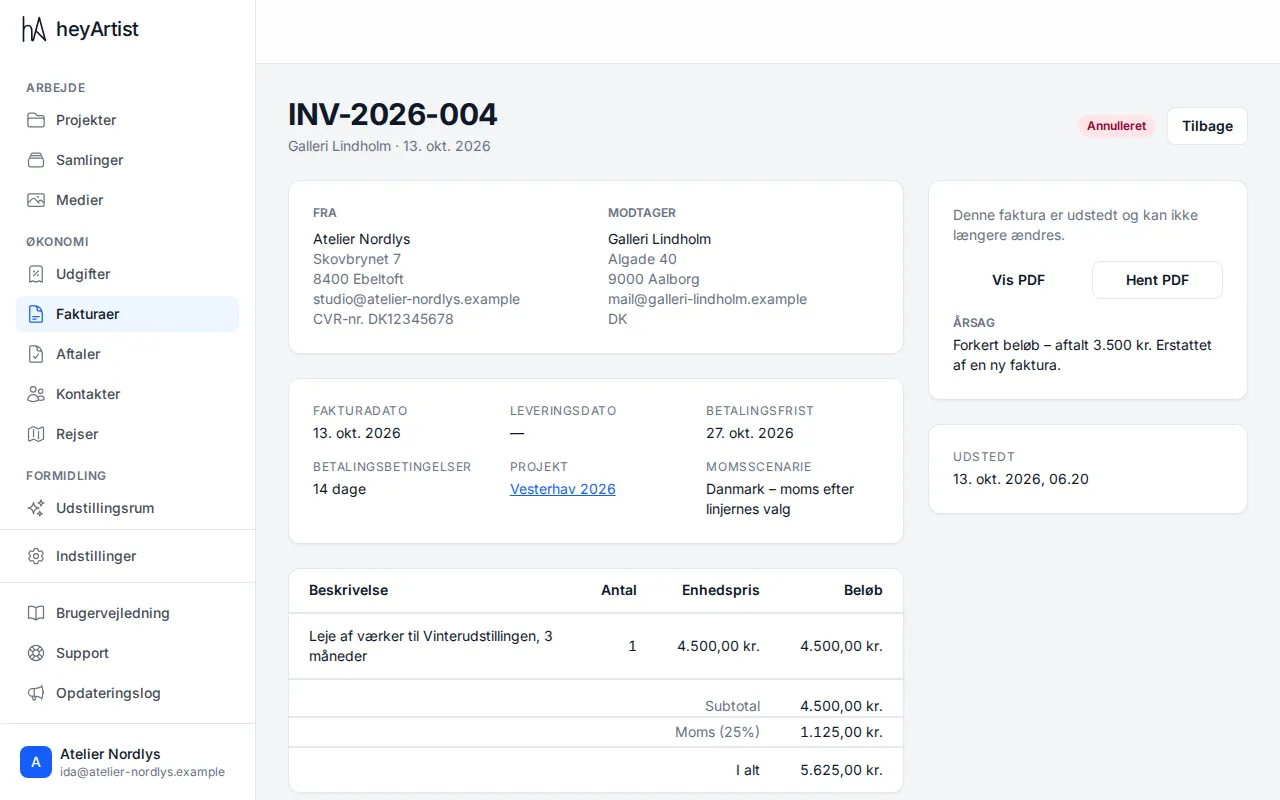
Task: Open the Samlinger section
Action: pyautogui.click(x=127, y=160)
